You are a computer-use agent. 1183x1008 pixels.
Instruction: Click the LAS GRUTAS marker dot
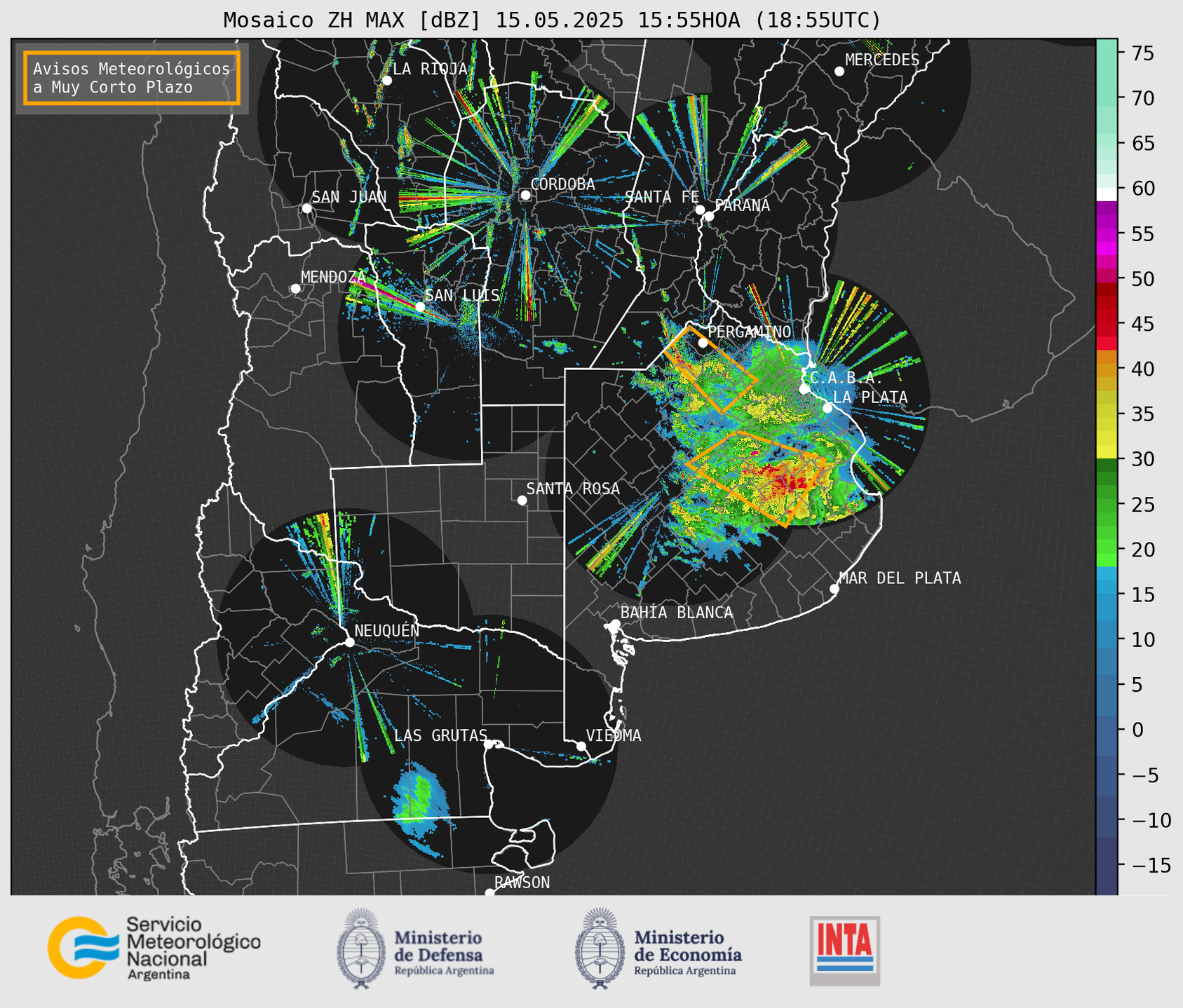[489, 744]
